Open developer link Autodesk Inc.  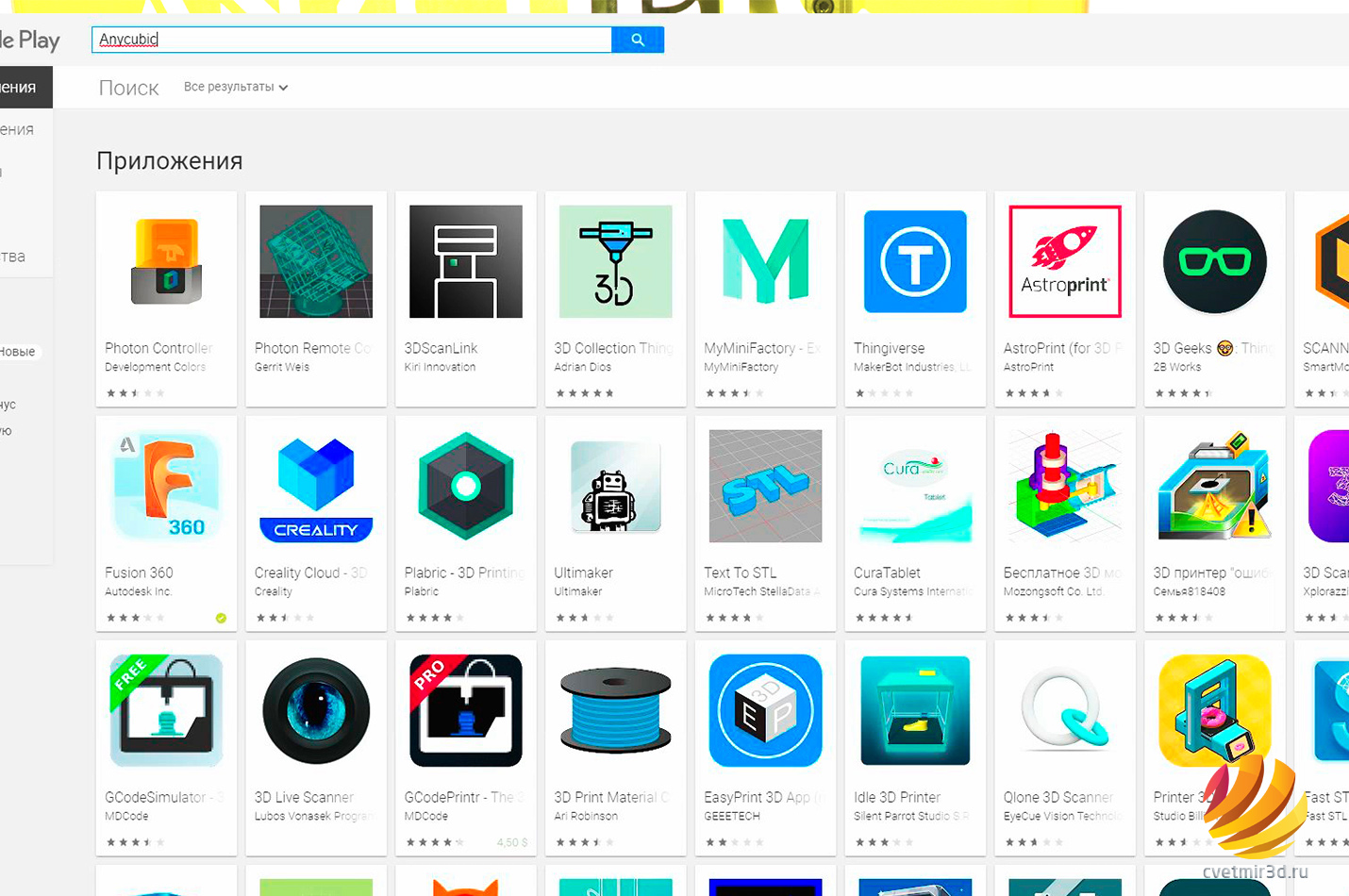coord(139,591)
